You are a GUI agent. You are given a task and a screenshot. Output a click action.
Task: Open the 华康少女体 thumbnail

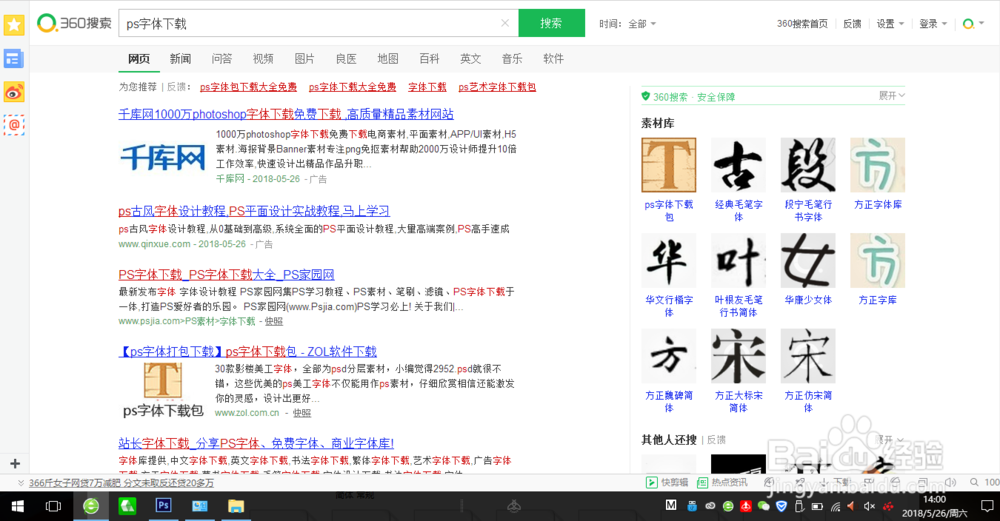[807, 260]
